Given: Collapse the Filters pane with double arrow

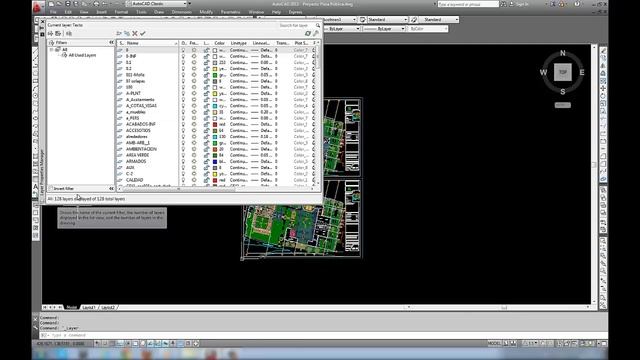Looking at the screenshot, I should [111, 42].
